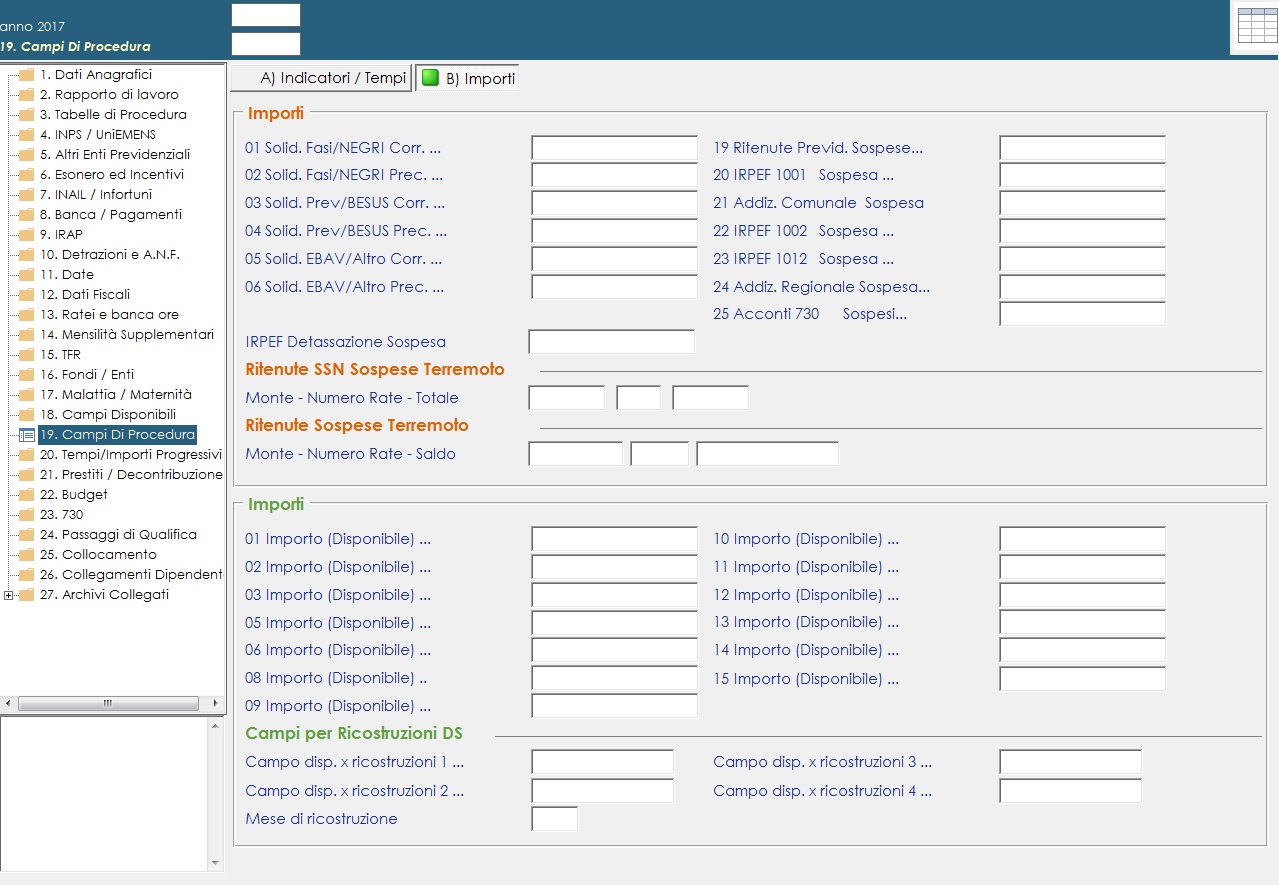Click the tree scrollbar right arrow
This screenshot has width=1279, height=885.
215,704
